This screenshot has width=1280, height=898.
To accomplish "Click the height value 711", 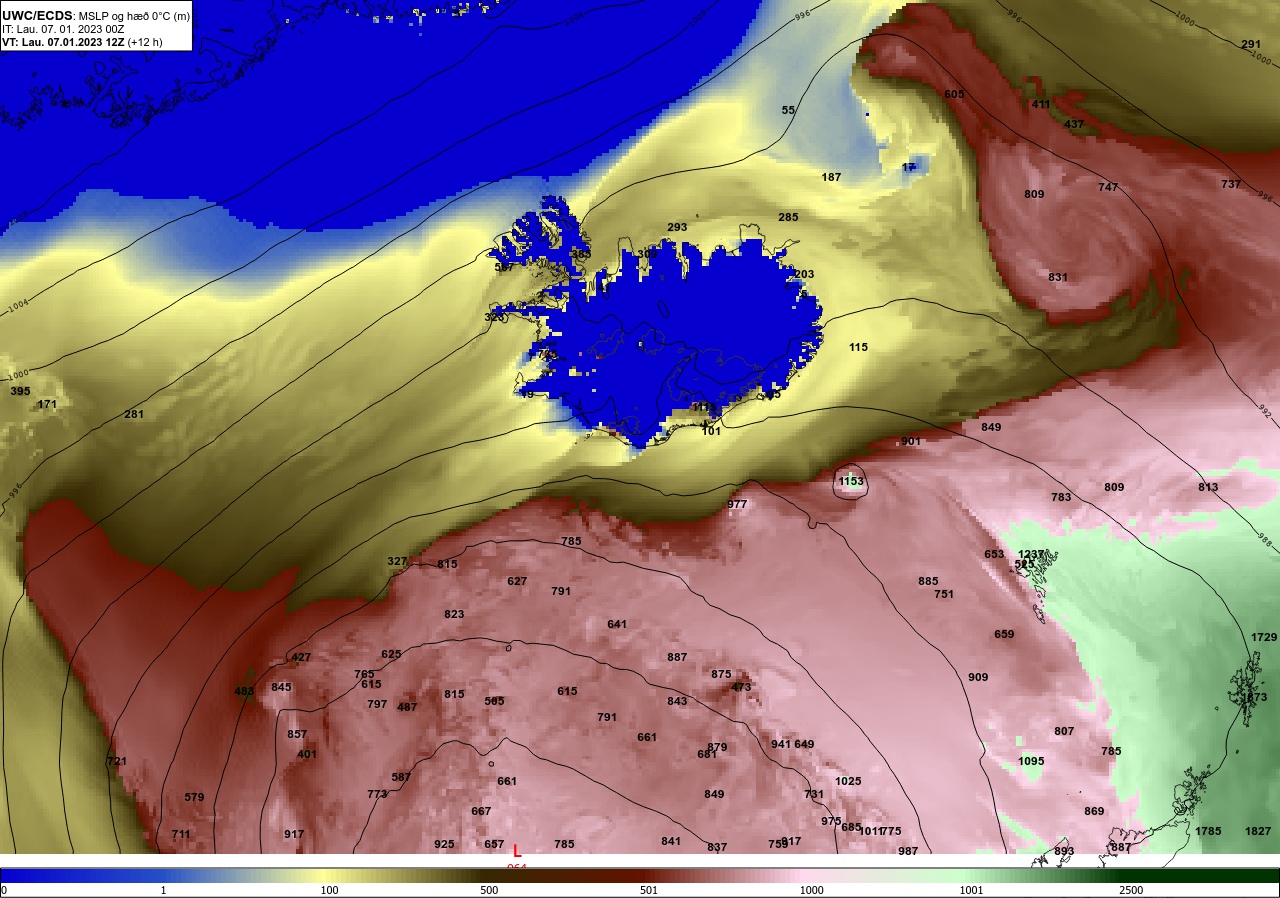I will [181, 834].
